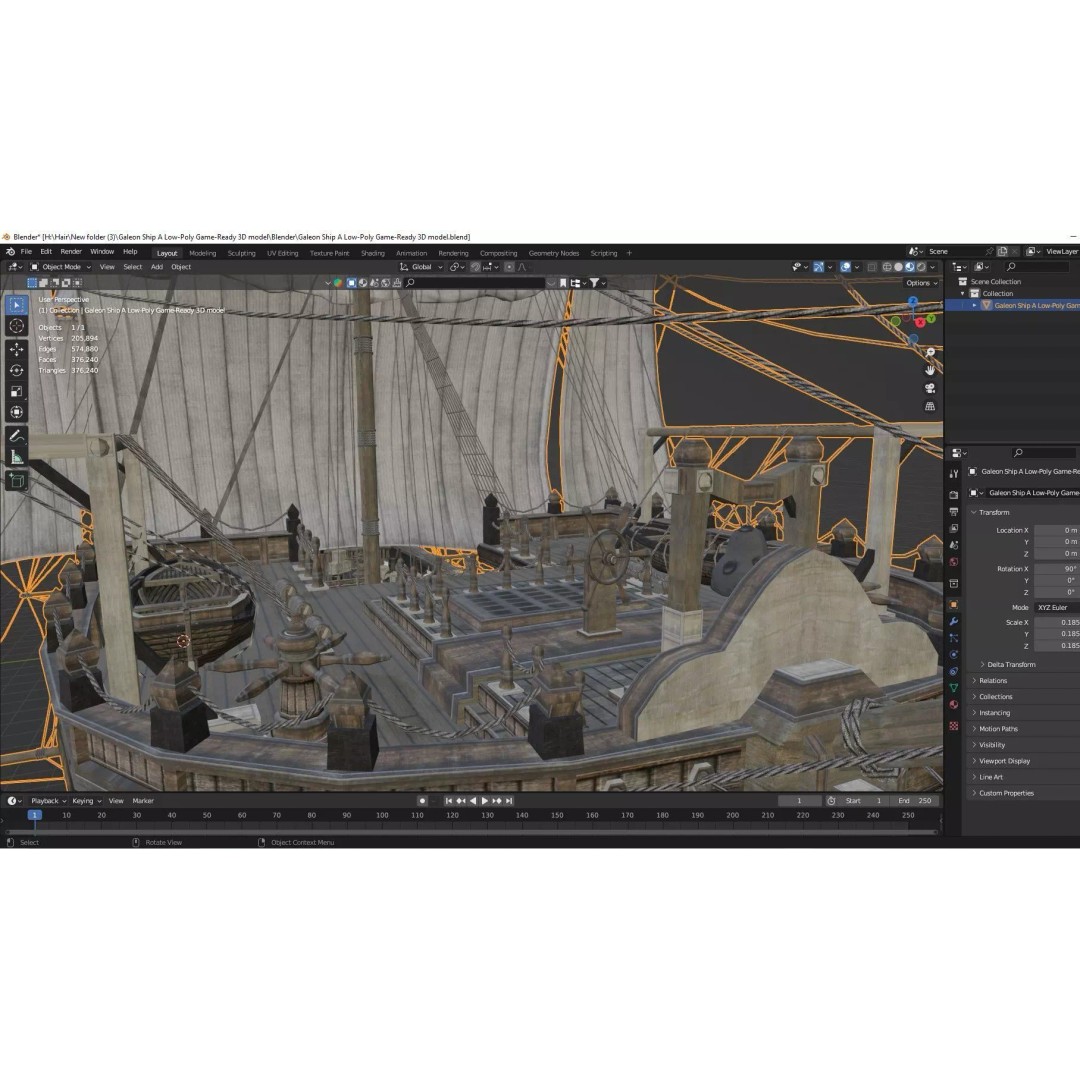The height and width of the screenshot is (1080, 1080).
Task: Open the Render menu
Action: [x=71, y=252]
